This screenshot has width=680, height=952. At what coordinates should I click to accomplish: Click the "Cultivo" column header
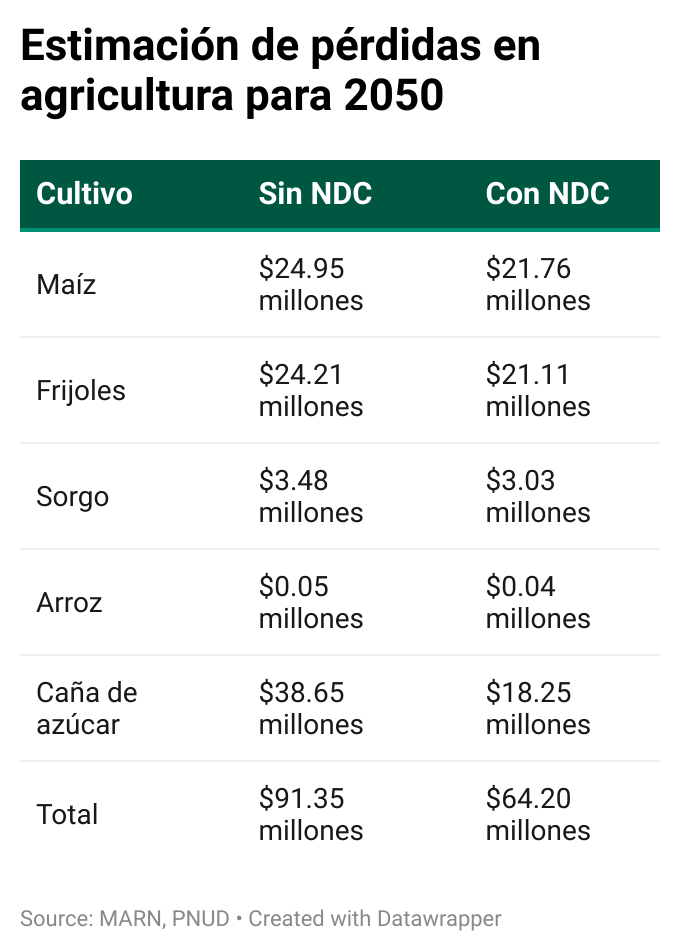pyautogui.click(x=84, y=193)
